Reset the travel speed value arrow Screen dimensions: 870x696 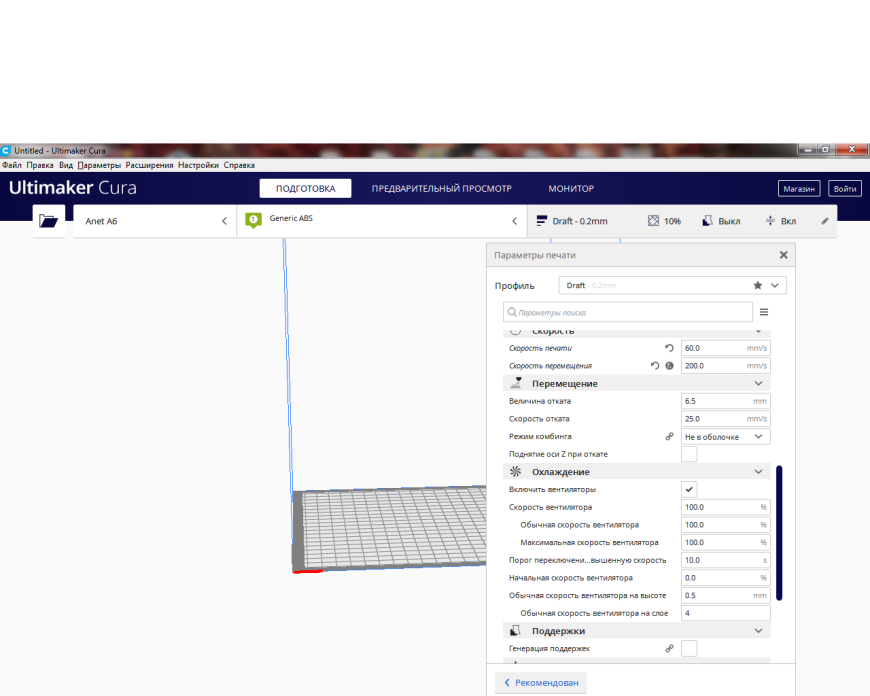(x=655, y=366)
